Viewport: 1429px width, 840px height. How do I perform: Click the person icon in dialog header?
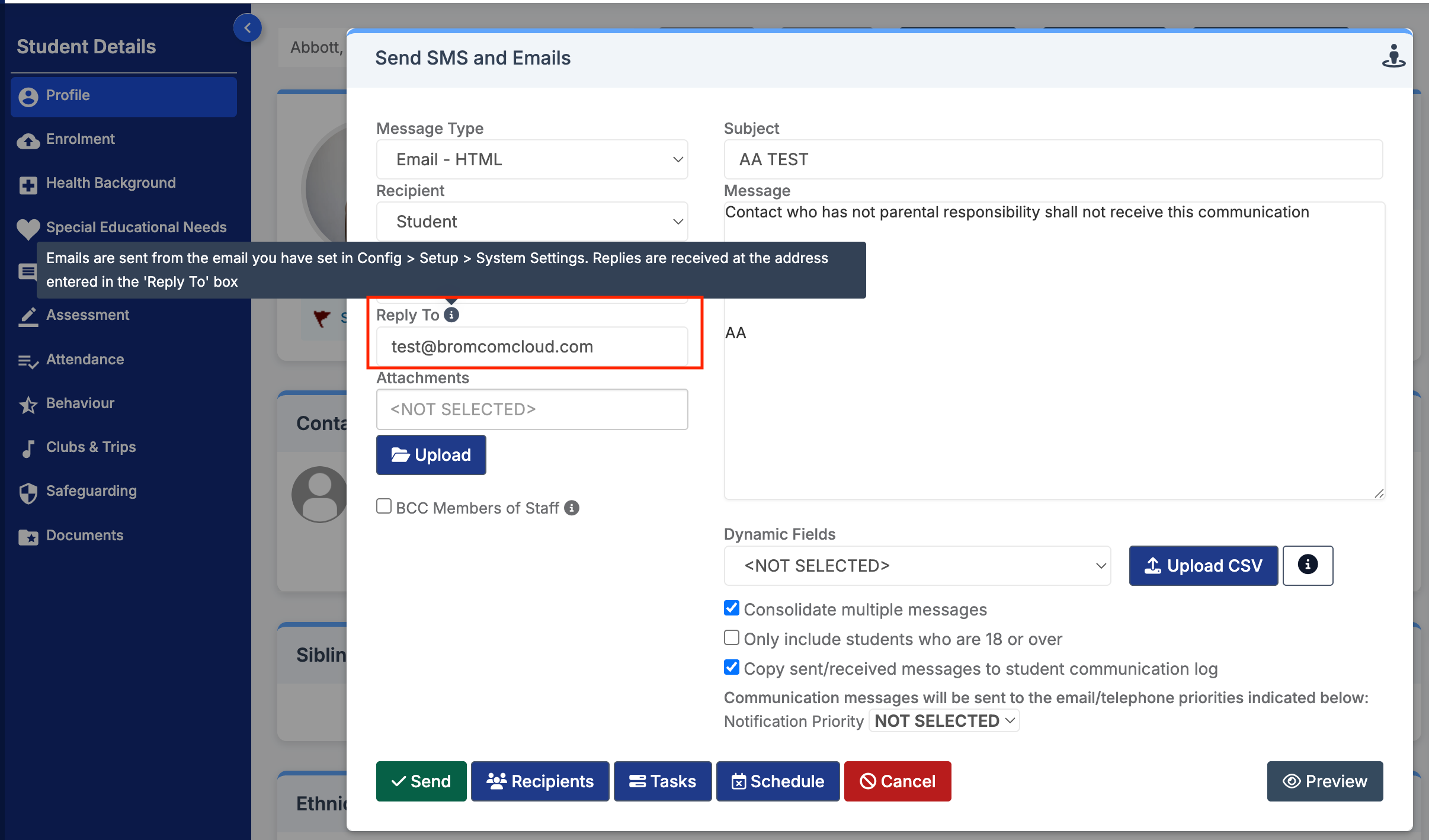pos(1393,56)
